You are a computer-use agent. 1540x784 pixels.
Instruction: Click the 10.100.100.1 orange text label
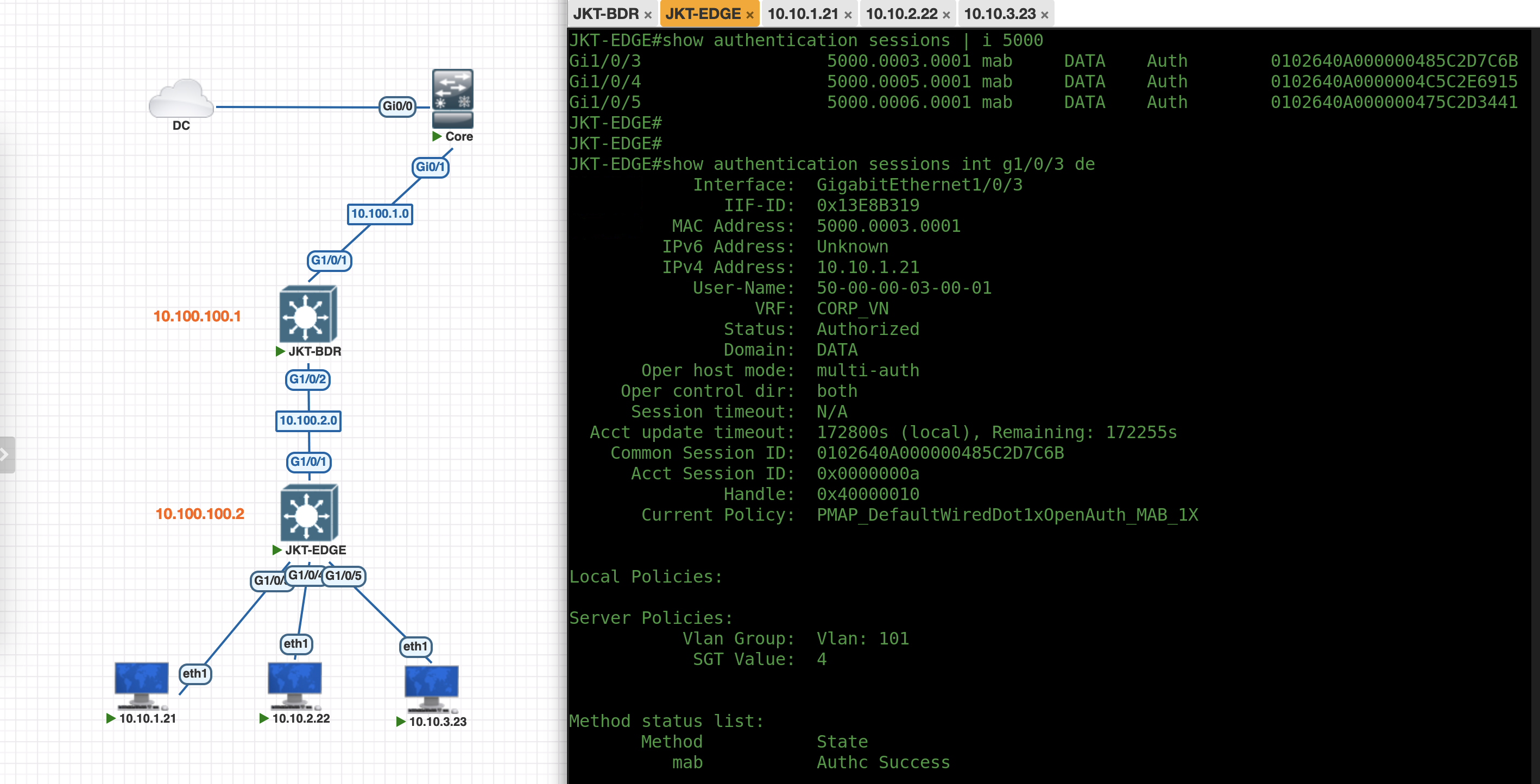point(197,316)
